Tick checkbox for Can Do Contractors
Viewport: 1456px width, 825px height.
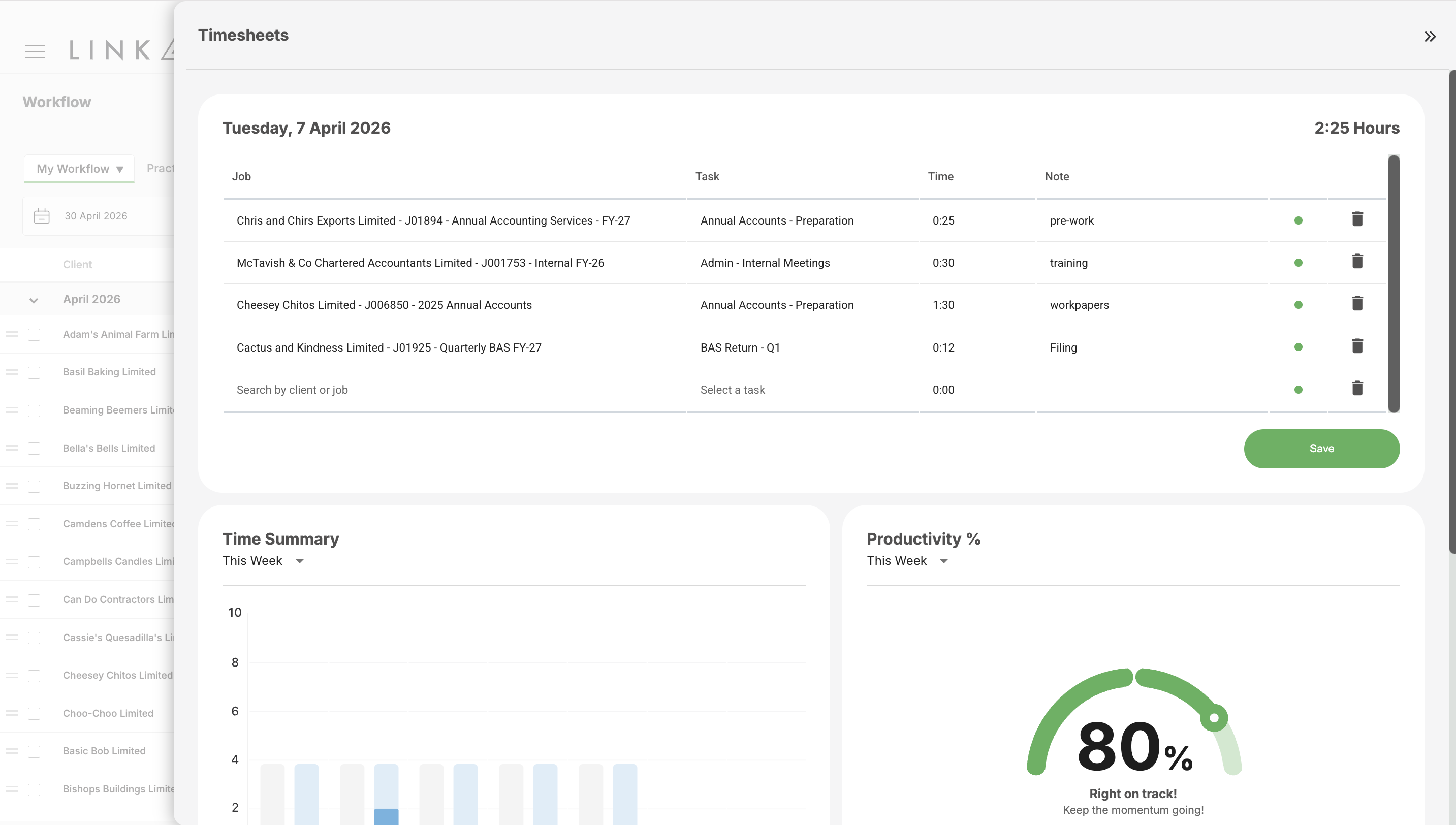tap(34, 600)
